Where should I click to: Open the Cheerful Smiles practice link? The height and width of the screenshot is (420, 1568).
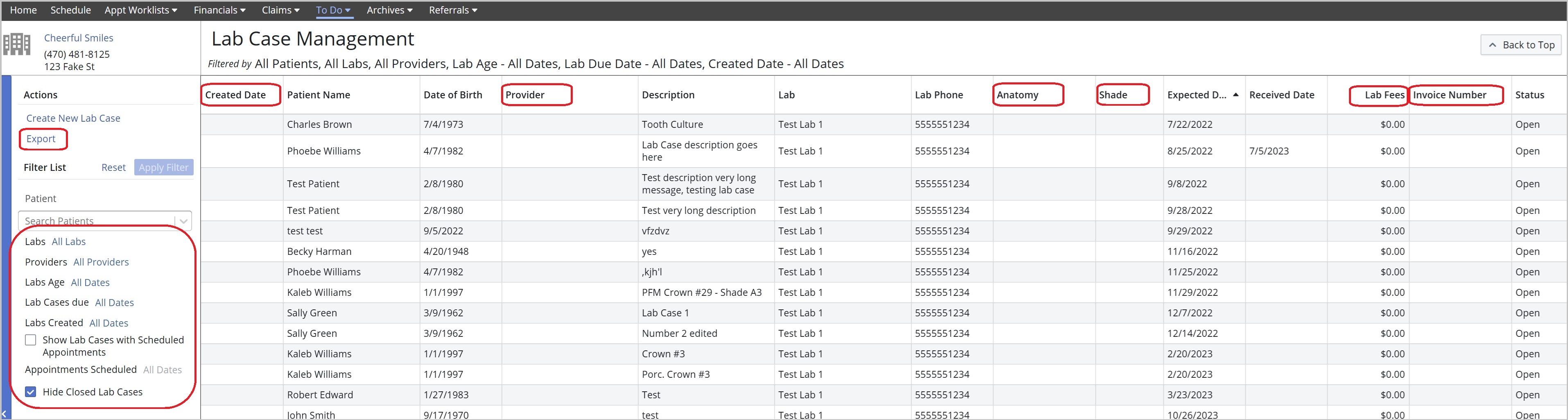pyautogui.click(x=79, y=38)
